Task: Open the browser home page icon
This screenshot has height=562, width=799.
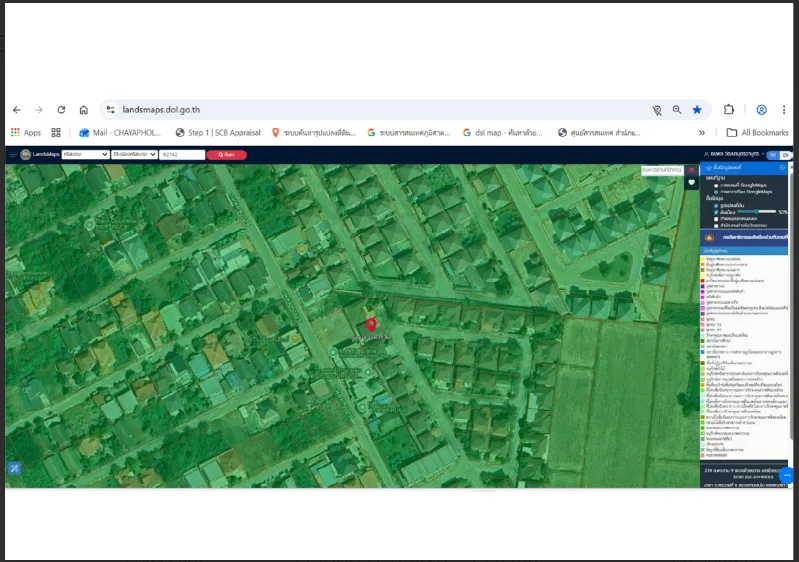Action: (84, 110)
